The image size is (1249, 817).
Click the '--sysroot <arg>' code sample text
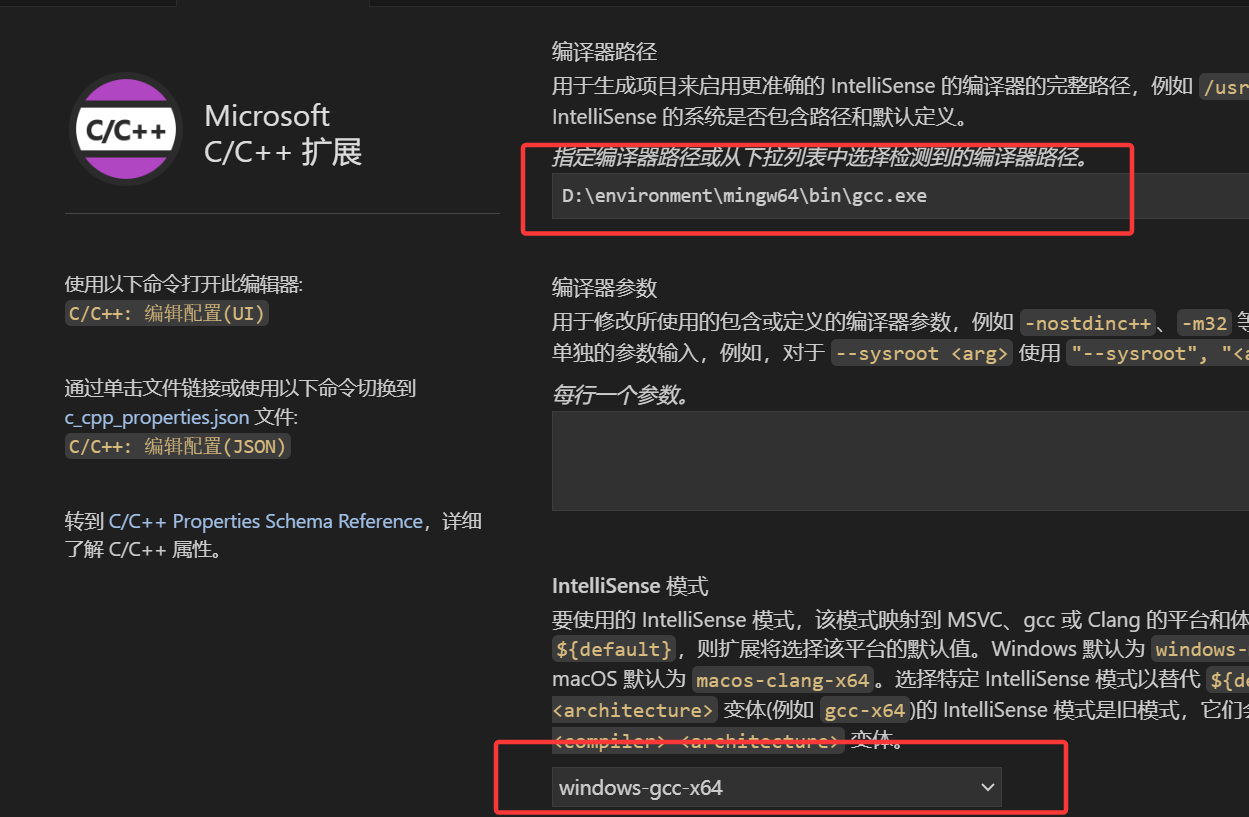[x=922, y=353]
